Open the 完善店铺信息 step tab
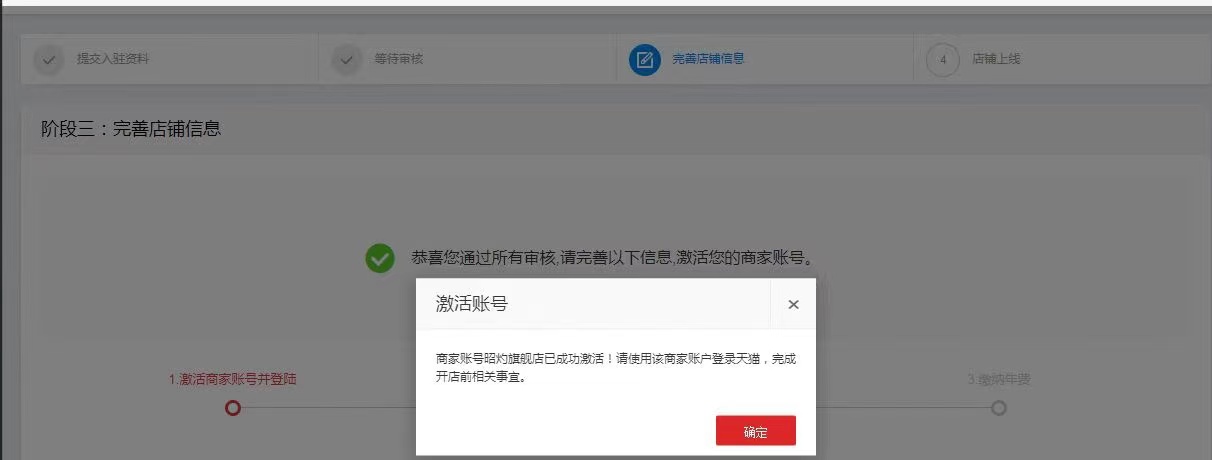Image resolution: width=1212 pixels, height=460 pixels. tap(708, 59)
